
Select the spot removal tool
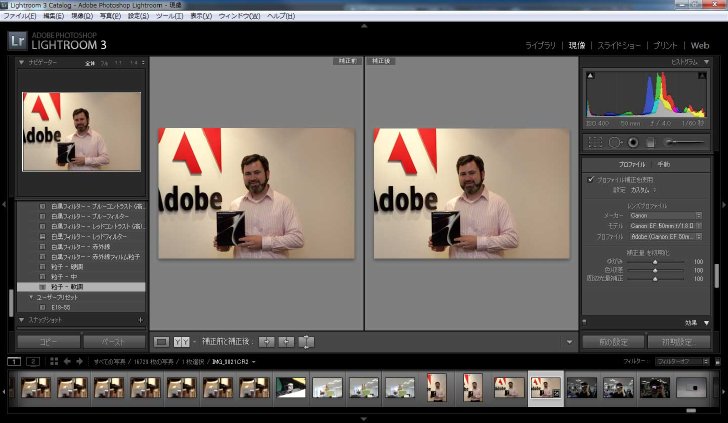pos(615,143)
